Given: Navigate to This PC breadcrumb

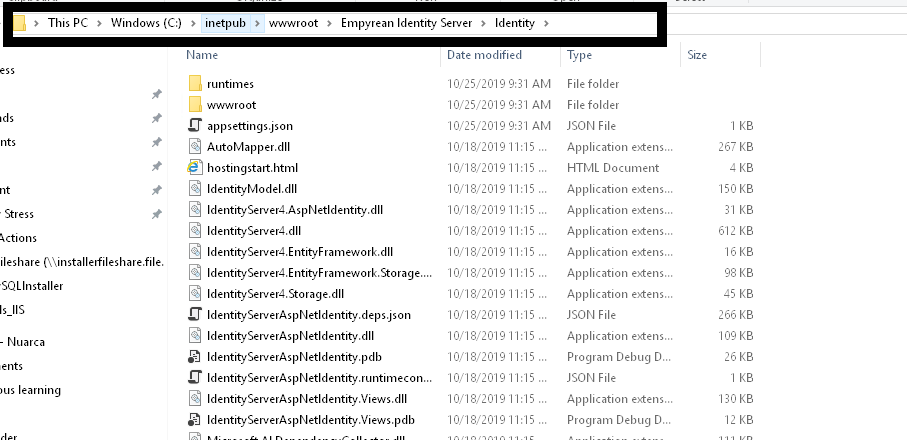Looking at the screenshot, I should 68,23.
